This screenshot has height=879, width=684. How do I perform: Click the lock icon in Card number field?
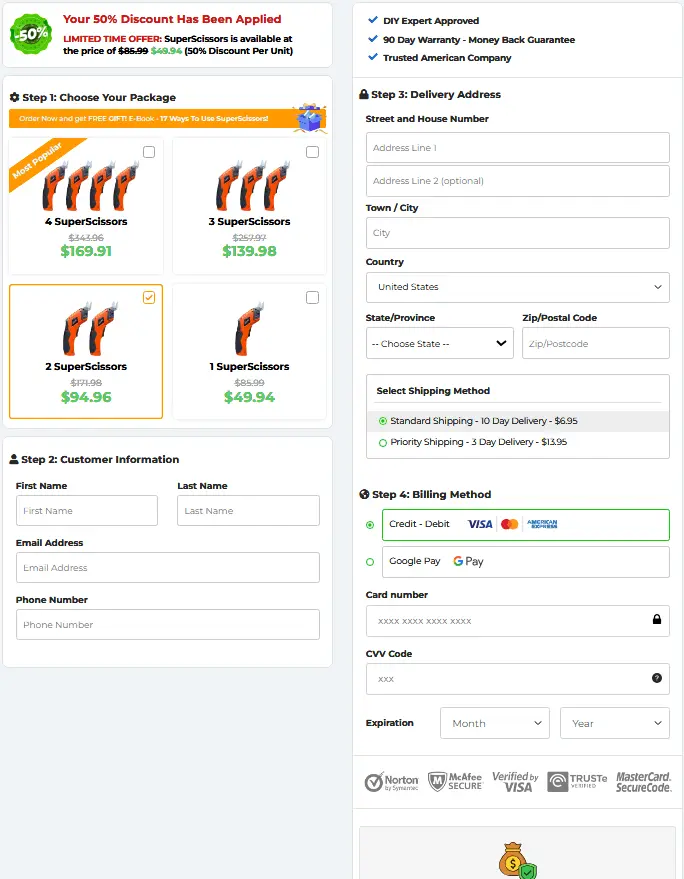[657, 619]
